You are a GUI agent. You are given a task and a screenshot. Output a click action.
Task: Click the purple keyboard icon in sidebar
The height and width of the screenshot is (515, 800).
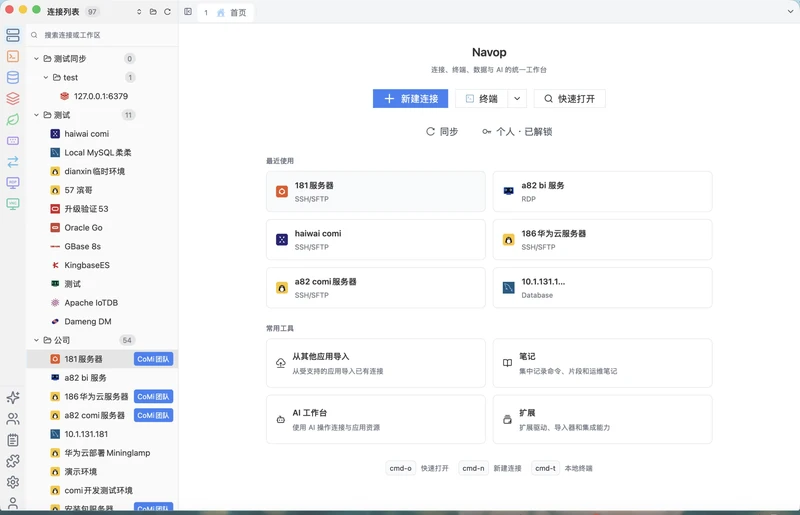[13, 140]
